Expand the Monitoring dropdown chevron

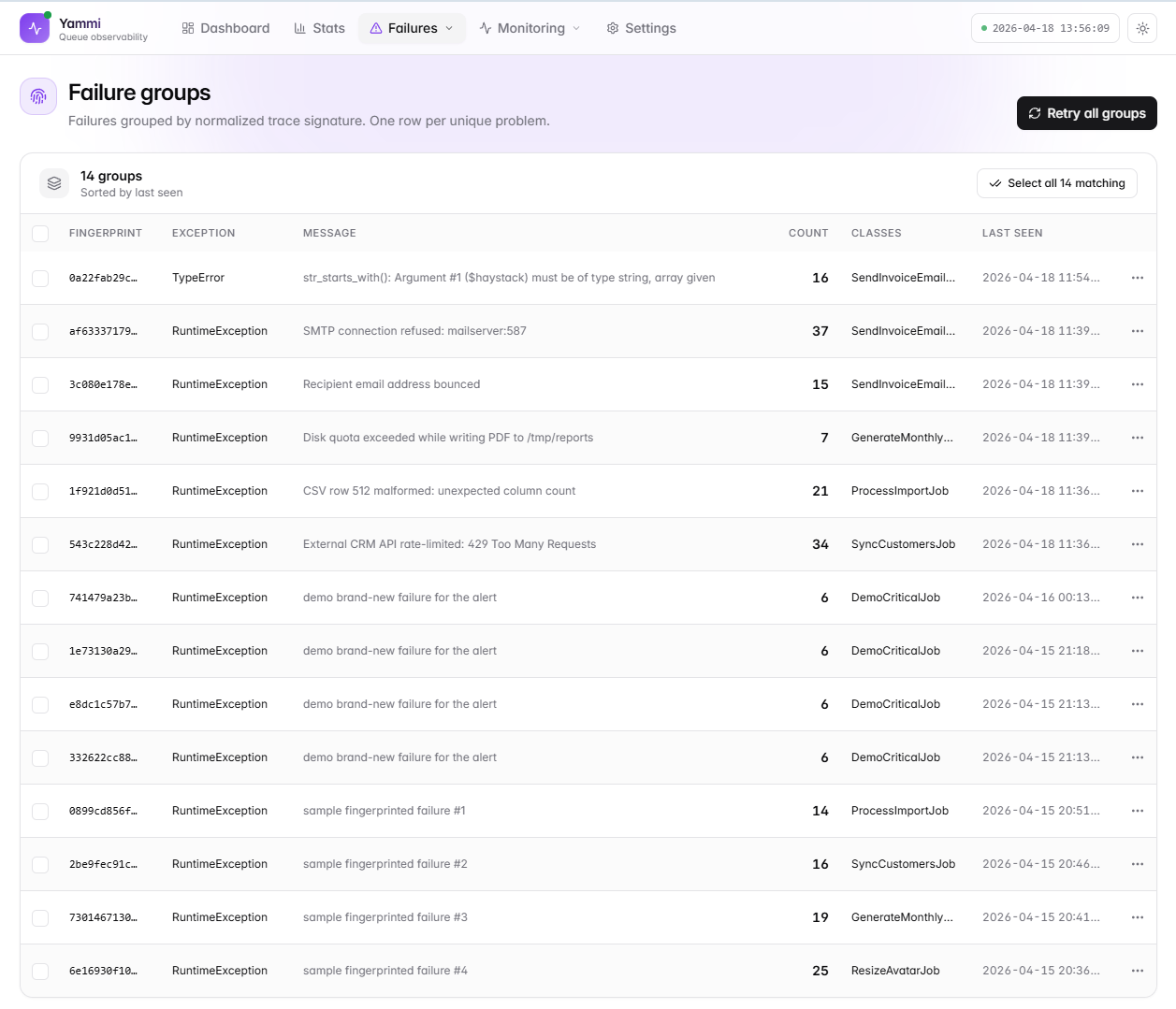[x=576, y=28]
